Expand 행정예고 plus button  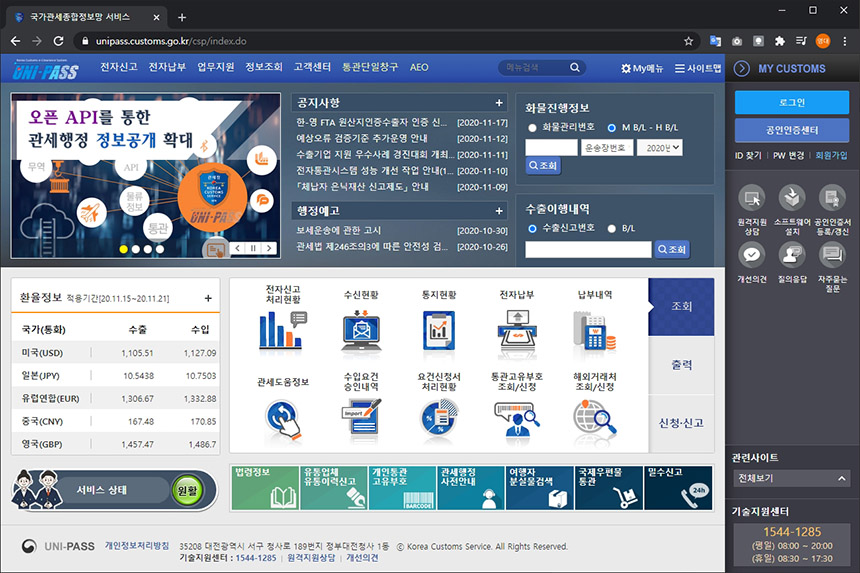point(499,211)
